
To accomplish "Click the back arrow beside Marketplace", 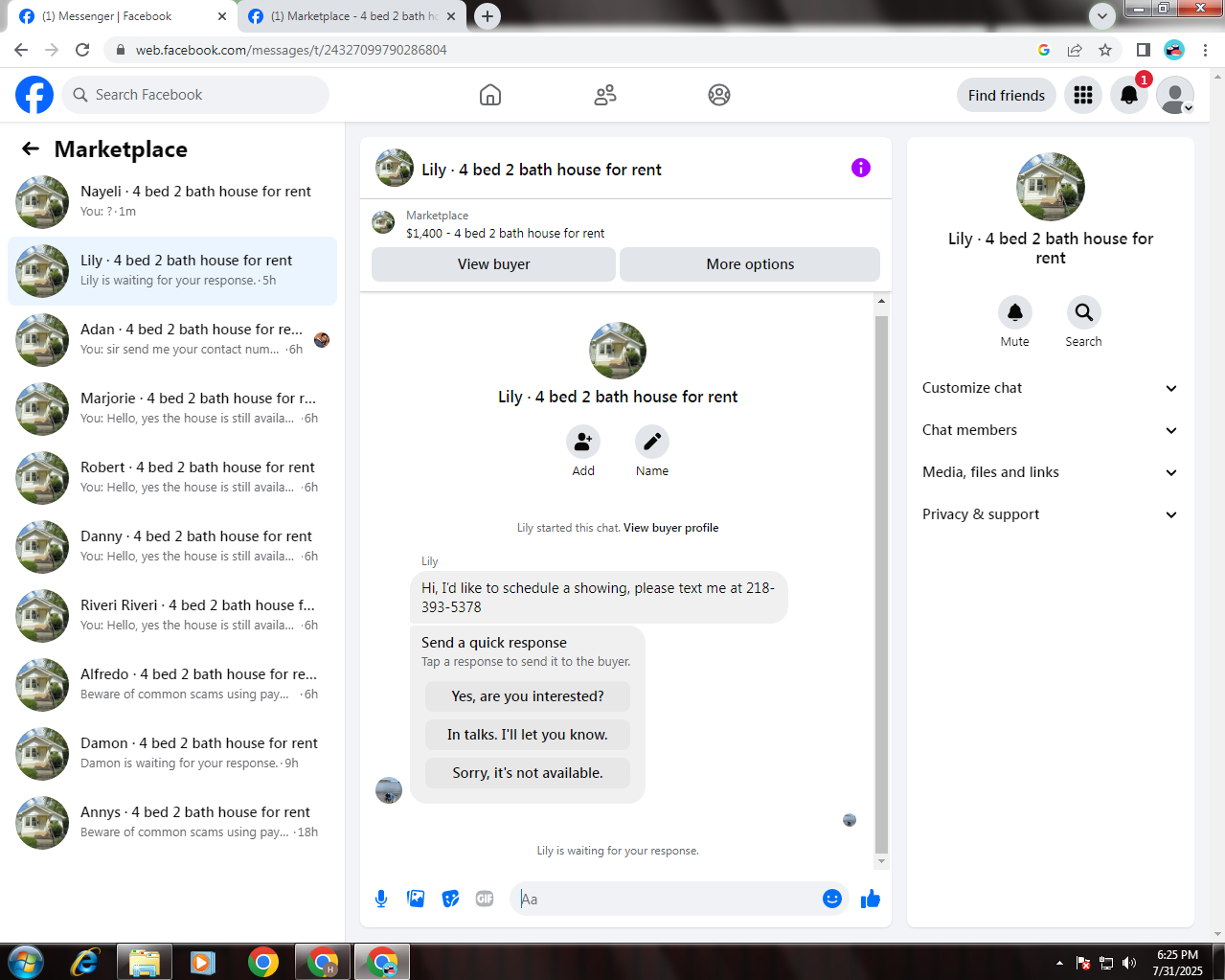I will click(31, 148).
